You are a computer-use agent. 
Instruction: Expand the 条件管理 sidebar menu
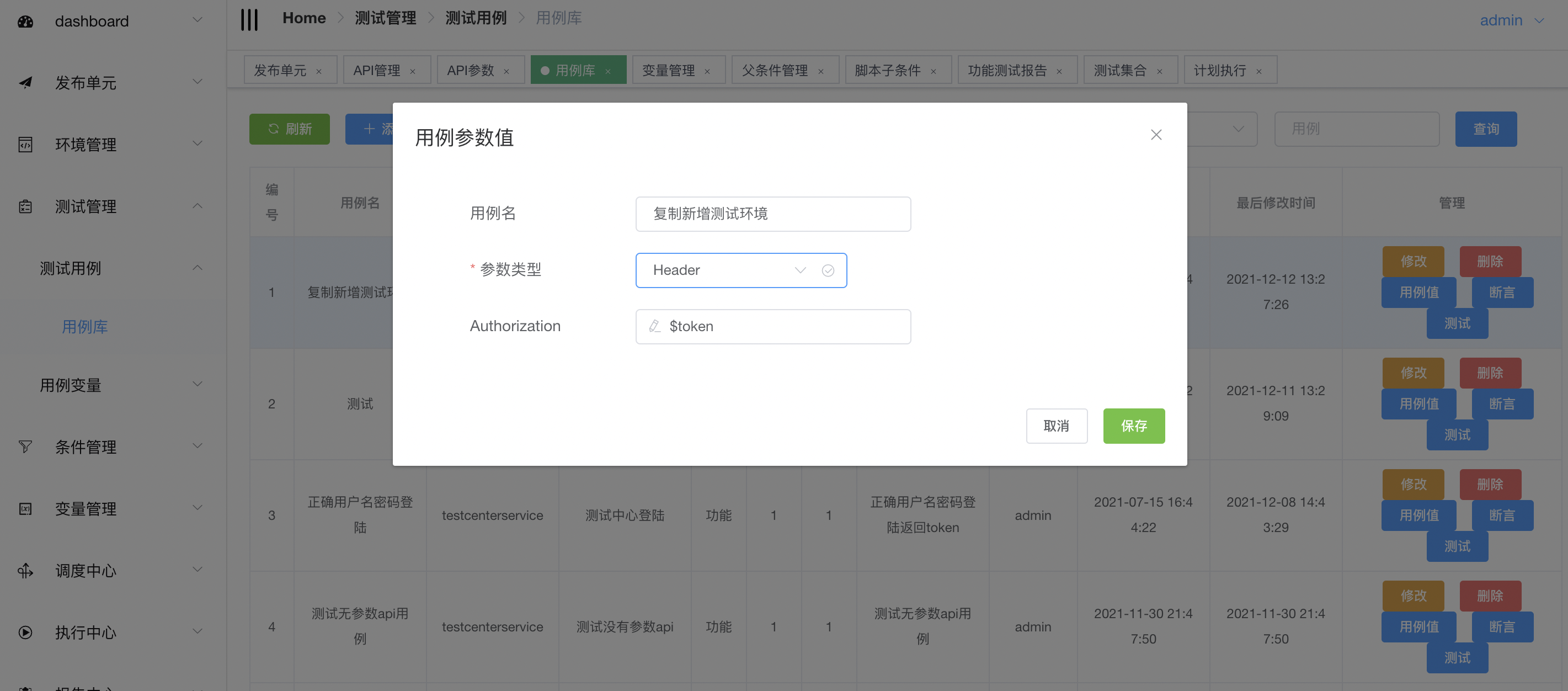click(x=197, y=445)
